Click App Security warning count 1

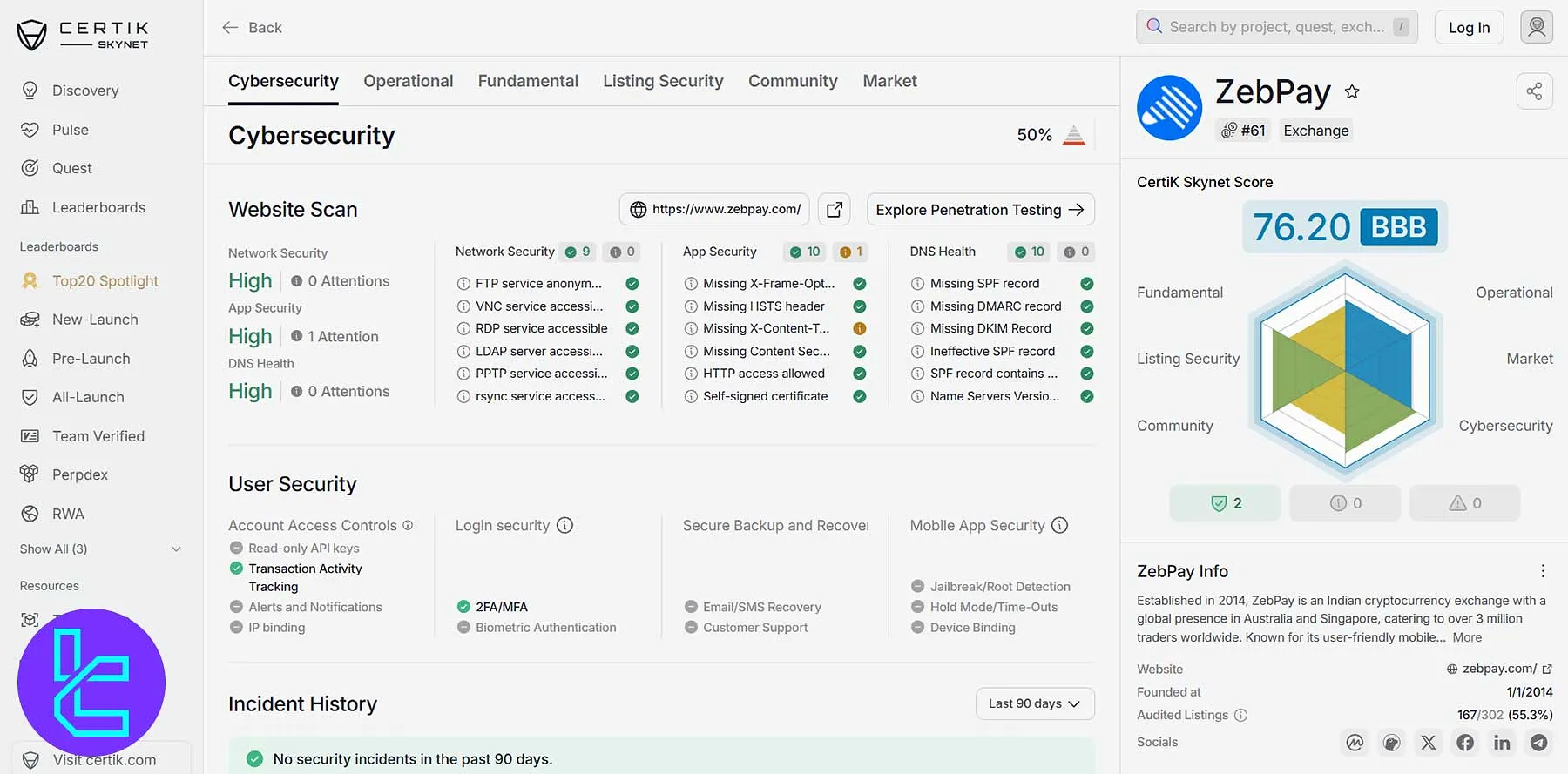click(x=850, y=252)
